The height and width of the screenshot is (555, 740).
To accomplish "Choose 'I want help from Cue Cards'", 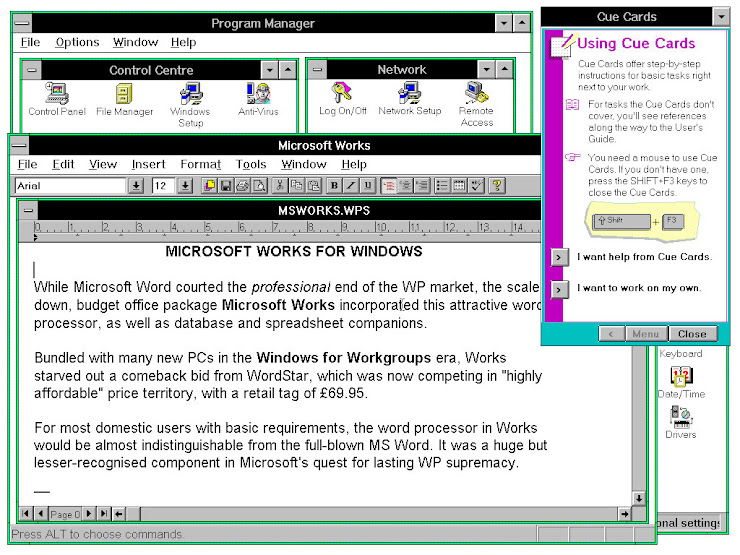I will (x=559, y=257).
